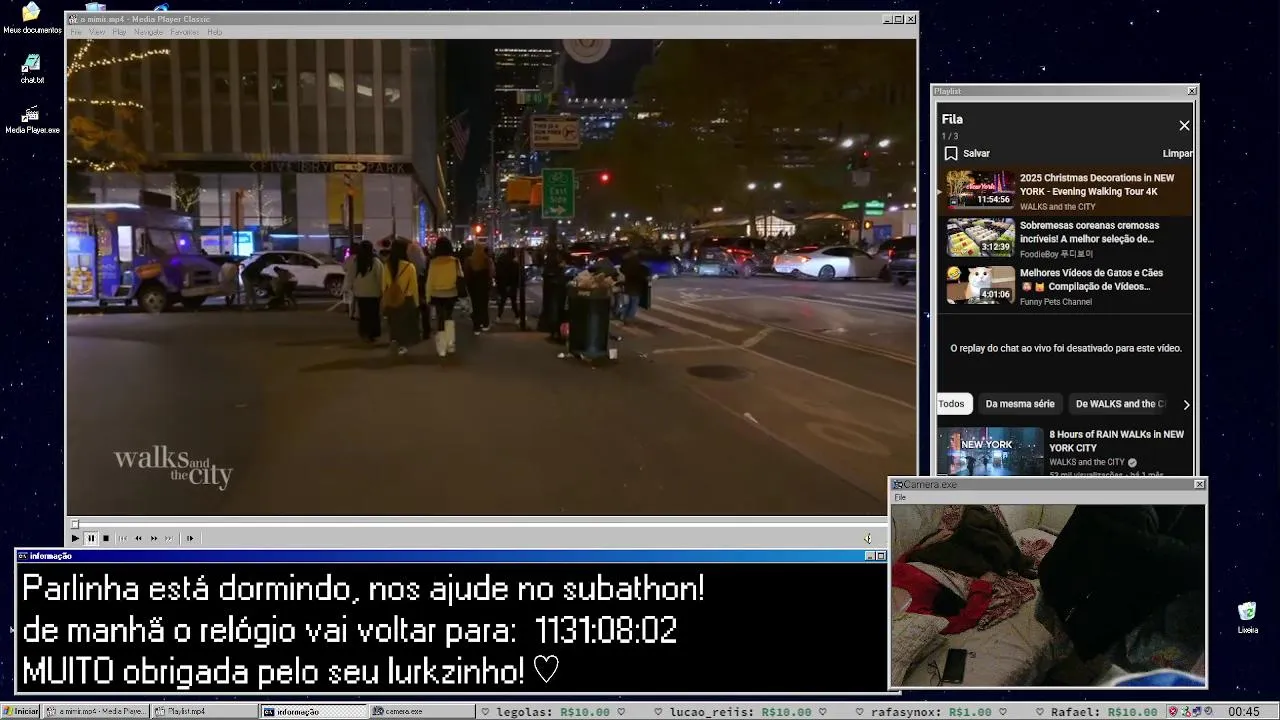Viewport: 1280px width, 720px height.
Task: Click the 1 / 3 queue counter text
Action: [949, 136]
